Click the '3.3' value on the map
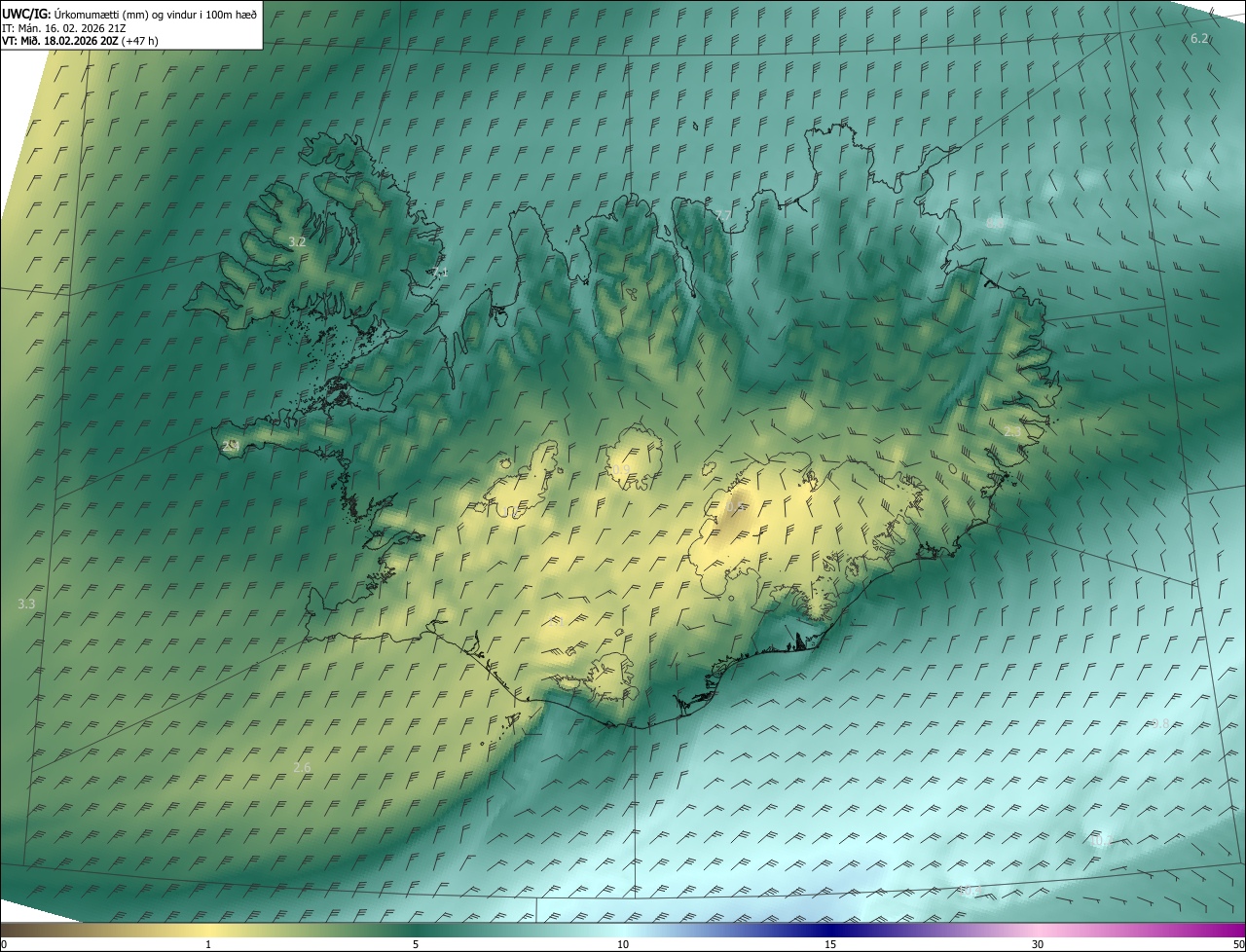The height and width of the screenshot is (952, 1246). click(x=26, y=604)
